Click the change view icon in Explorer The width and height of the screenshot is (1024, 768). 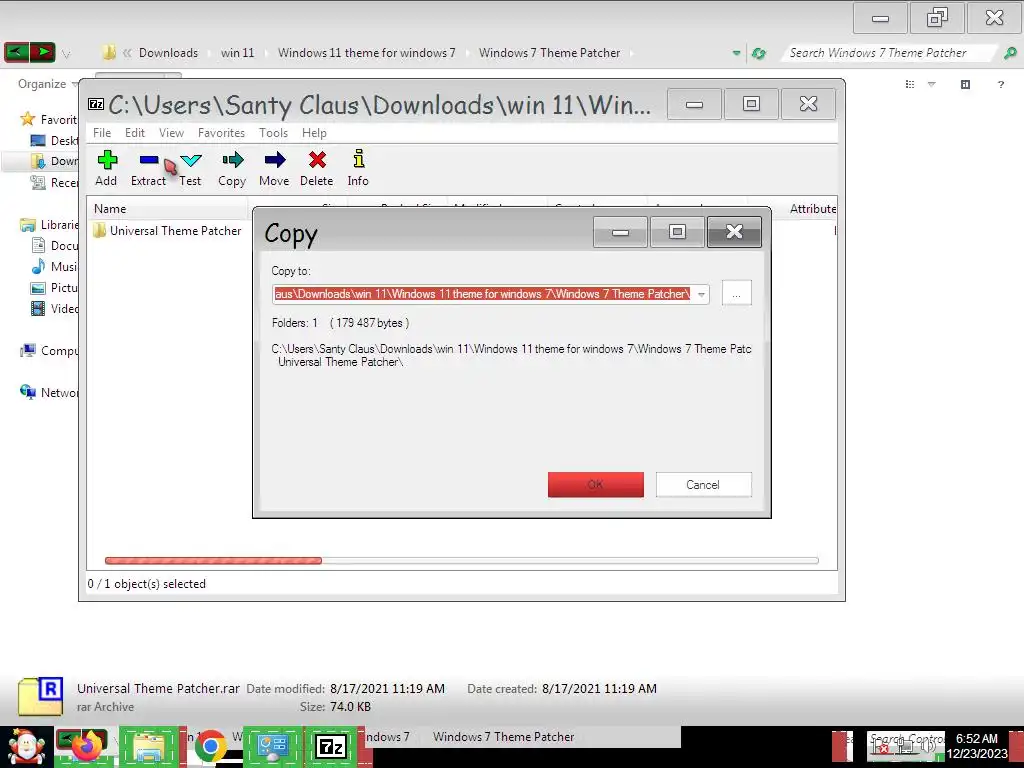coord(910,84)
